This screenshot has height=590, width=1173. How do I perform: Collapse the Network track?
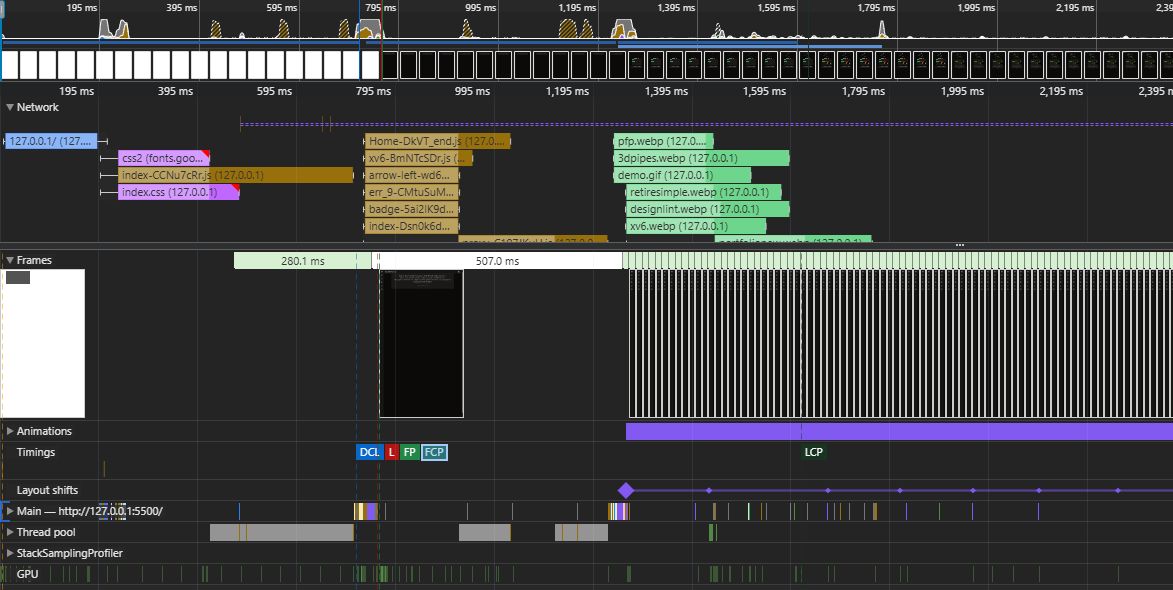[10, 107]
